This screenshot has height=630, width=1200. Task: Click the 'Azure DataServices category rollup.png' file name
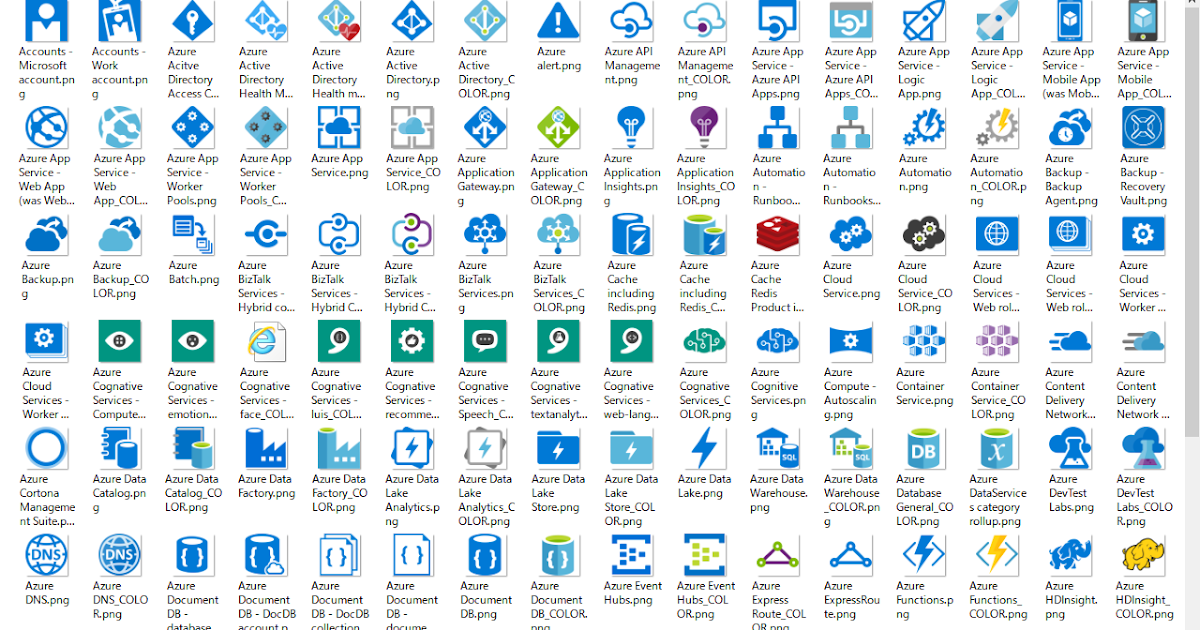click(997, 500)
